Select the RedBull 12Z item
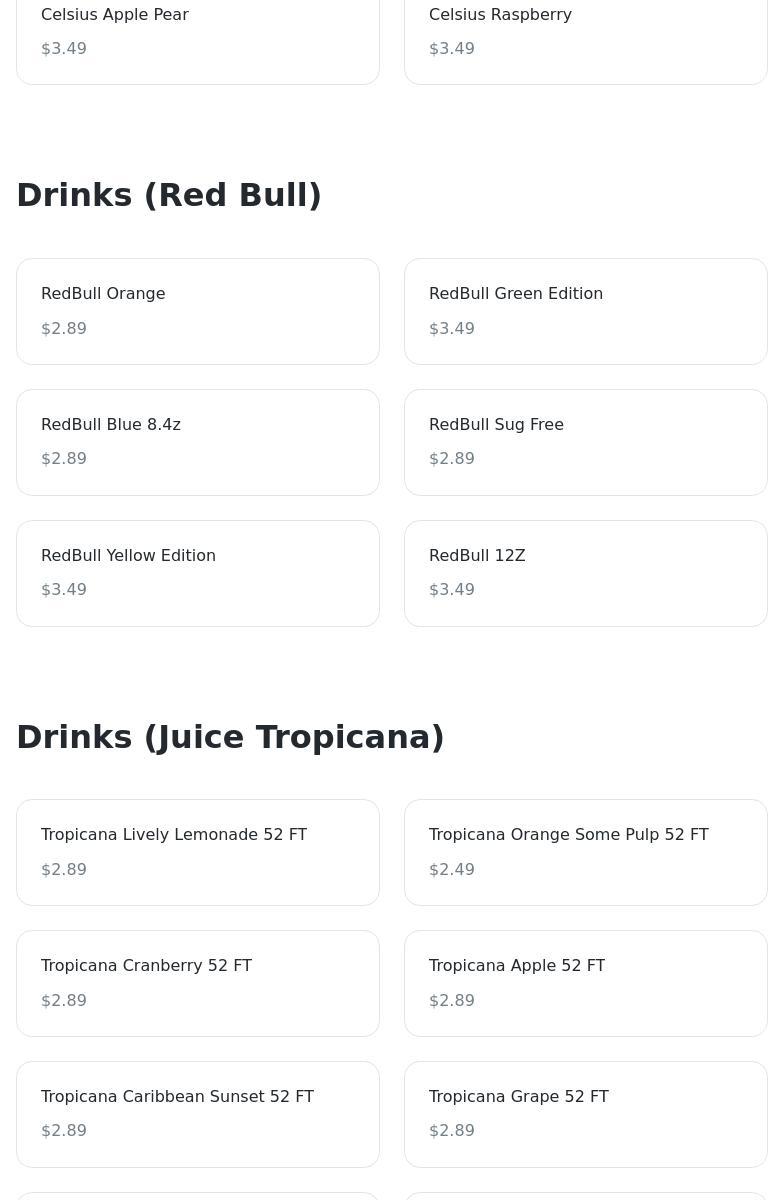The image size is (784, 1200). tap(585, 573)
